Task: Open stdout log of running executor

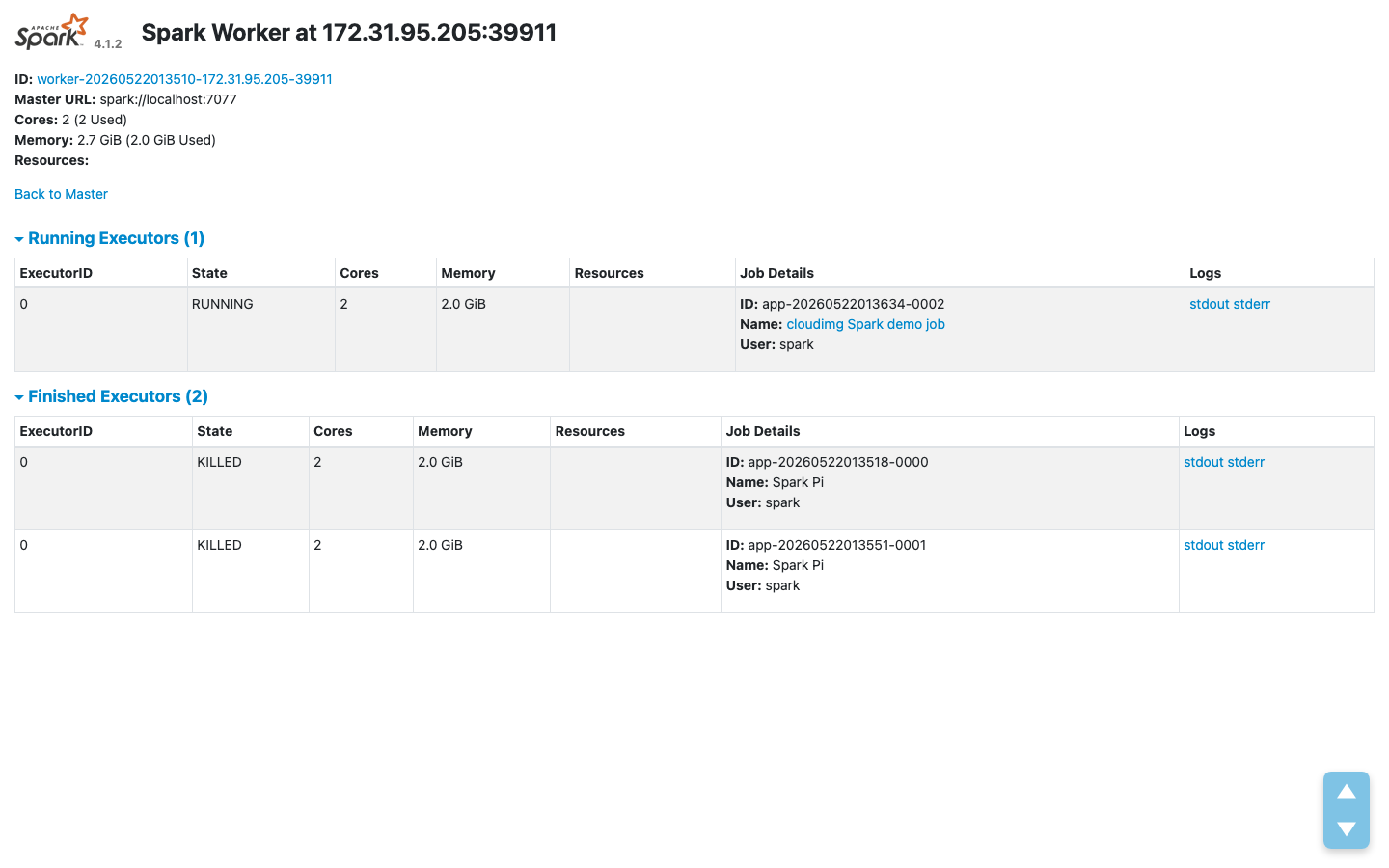Action: click(x=1209, y=304)
